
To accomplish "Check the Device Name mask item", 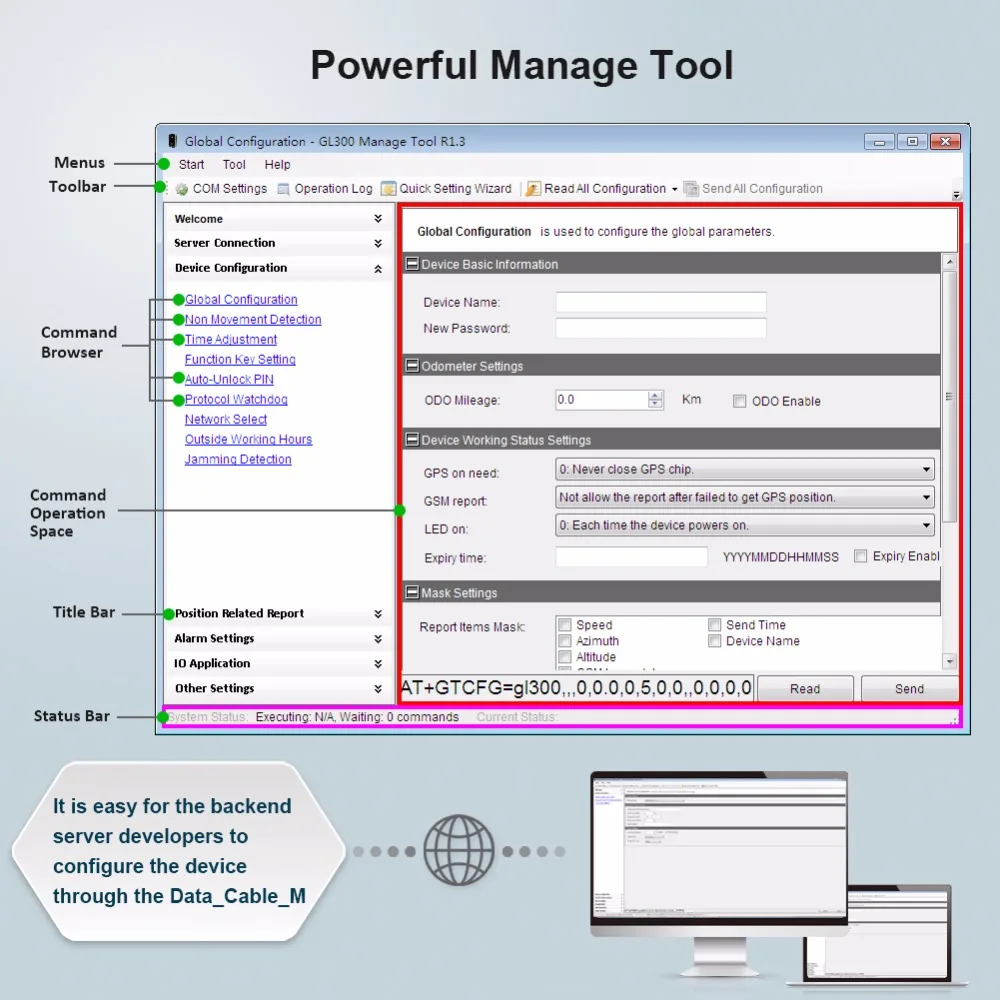I will pos(714,640).
